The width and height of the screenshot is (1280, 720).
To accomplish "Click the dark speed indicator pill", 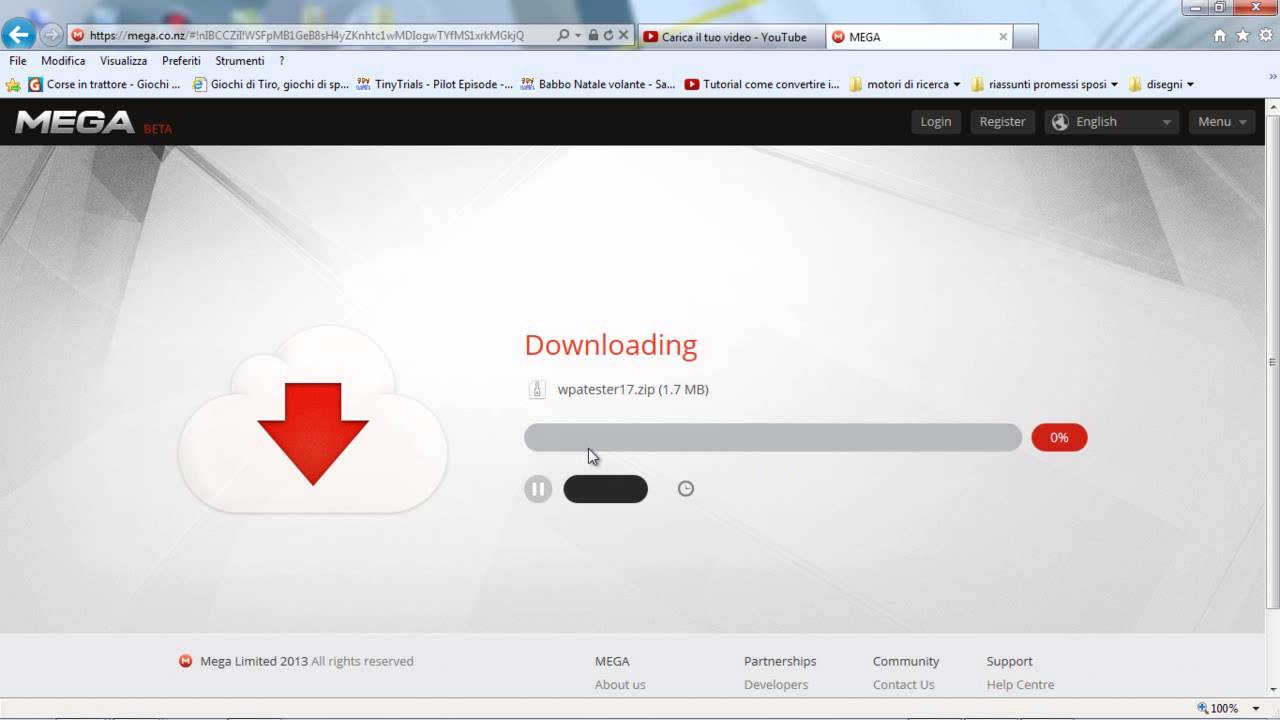I will click(606, 489).
